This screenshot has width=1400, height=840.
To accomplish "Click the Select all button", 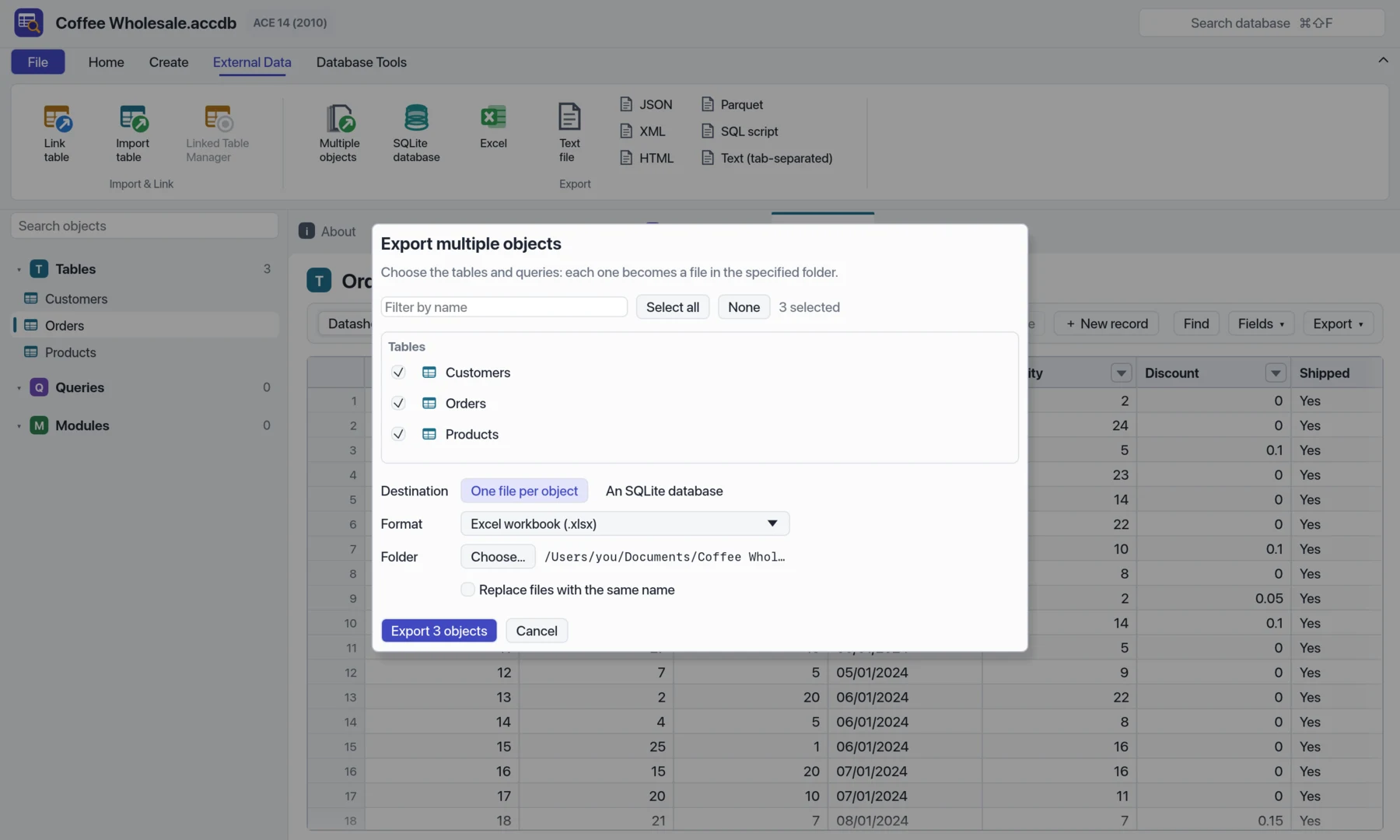I will tap(672, 307).
